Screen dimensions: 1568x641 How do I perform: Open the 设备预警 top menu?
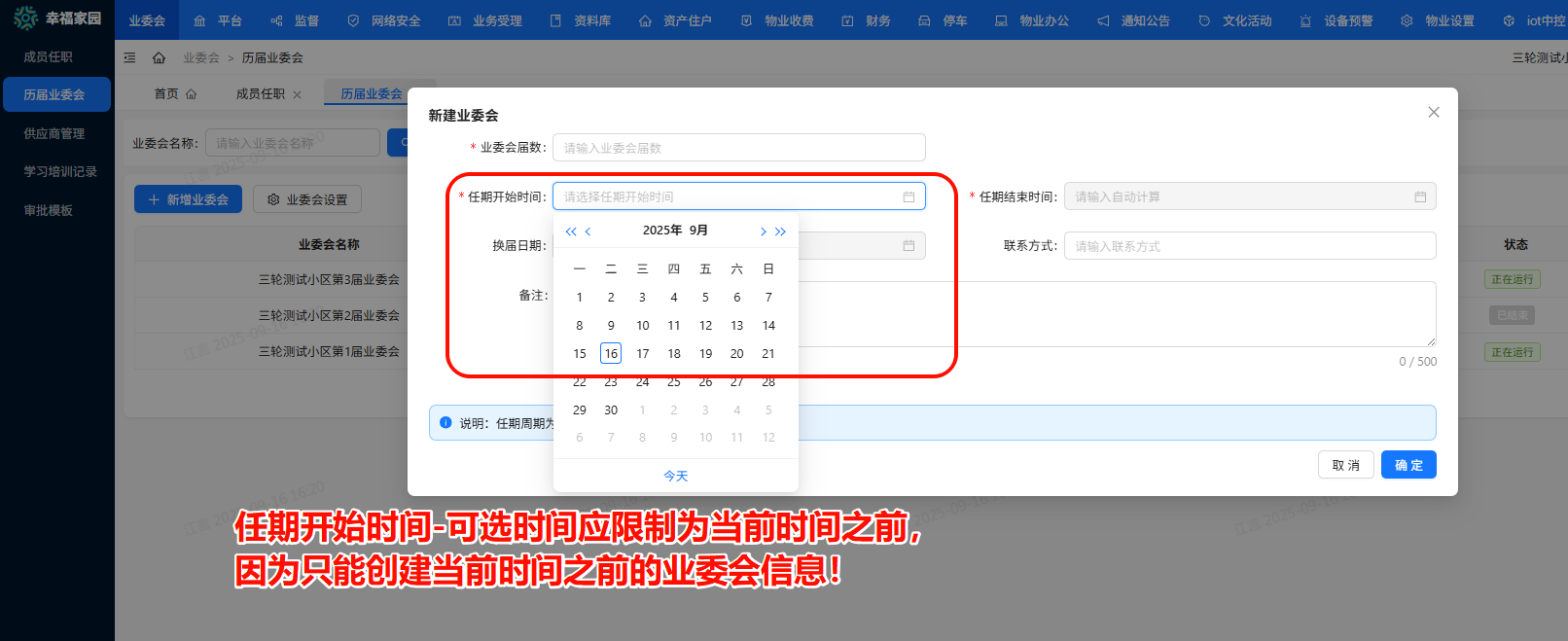1336,20
